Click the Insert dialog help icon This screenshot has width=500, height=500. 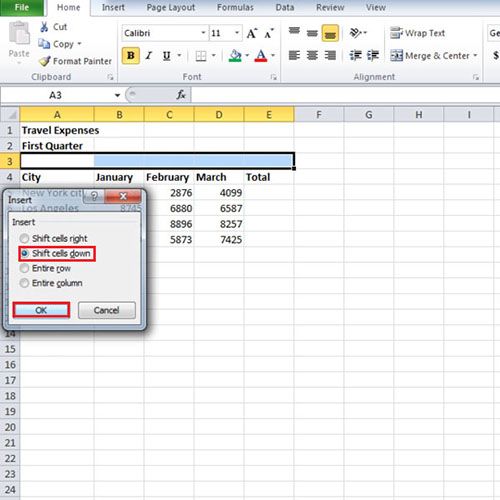(94, 196)
